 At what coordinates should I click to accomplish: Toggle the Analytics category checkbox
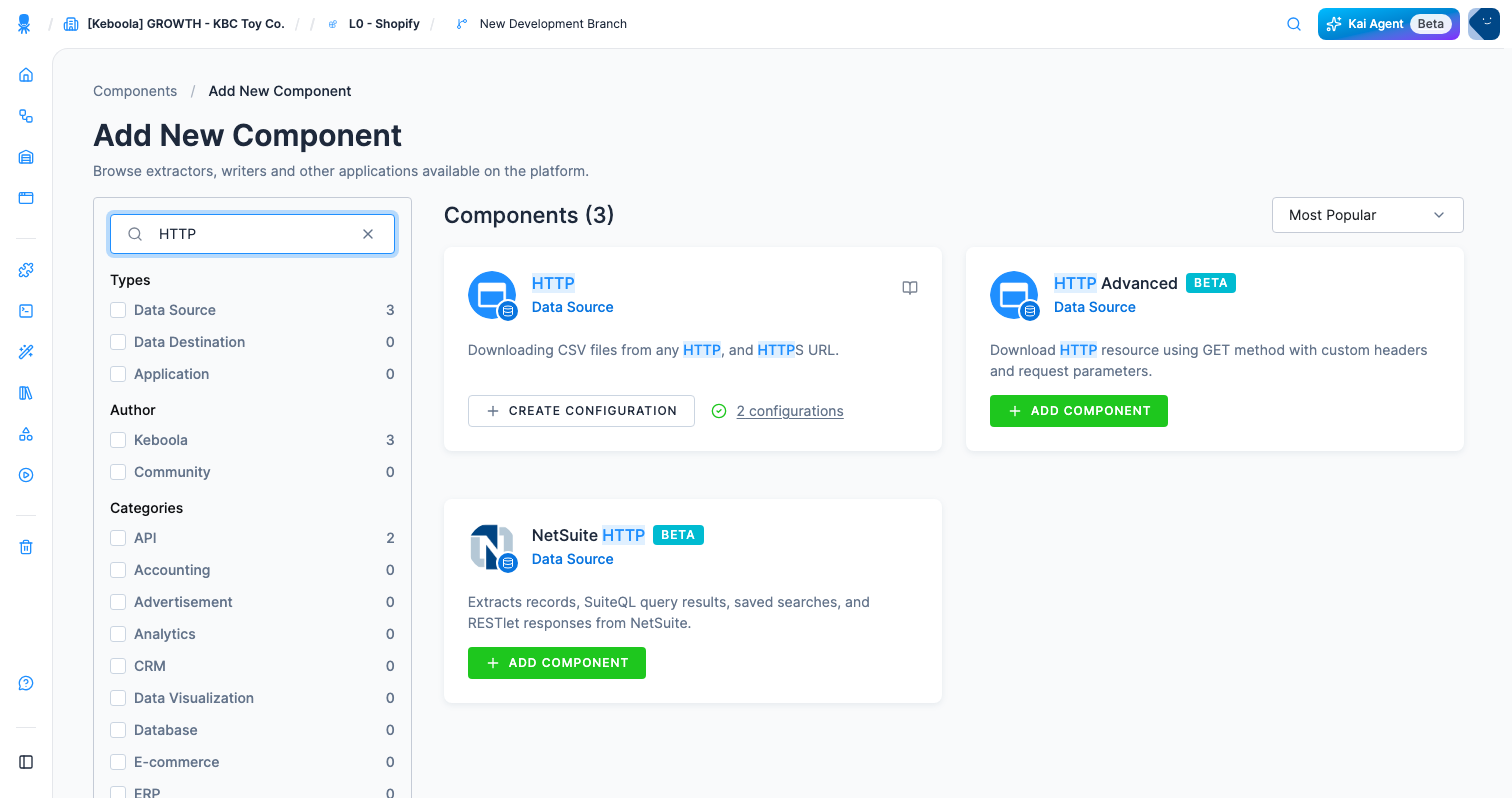pos(118,634)
